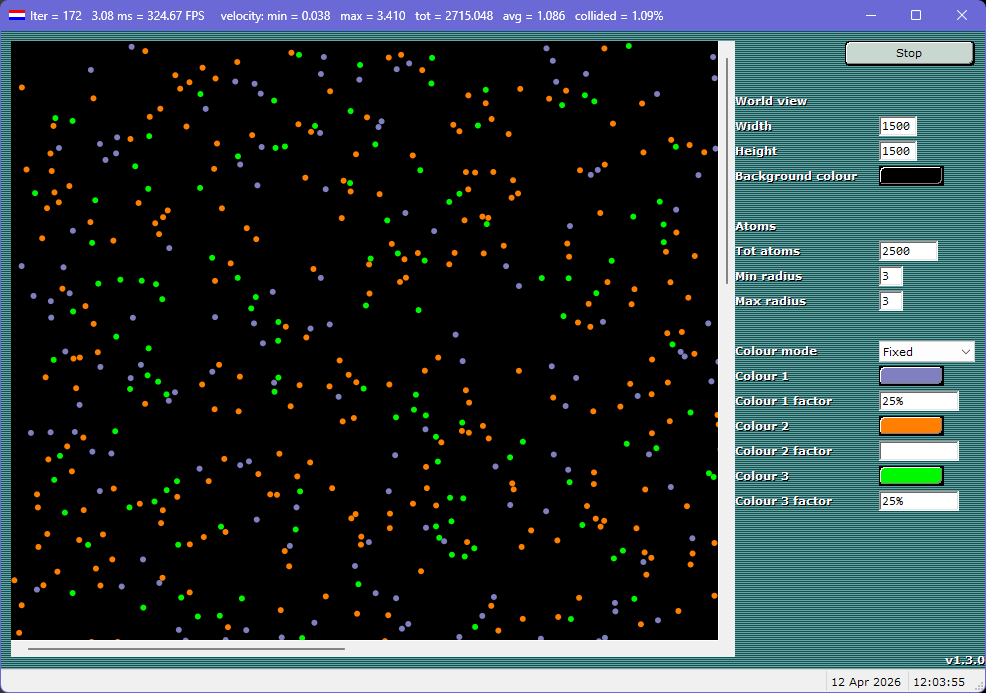Click the horizontal scrollbar below the simulation
Viewport: 986px width, 693px height.
coord(186,649)
